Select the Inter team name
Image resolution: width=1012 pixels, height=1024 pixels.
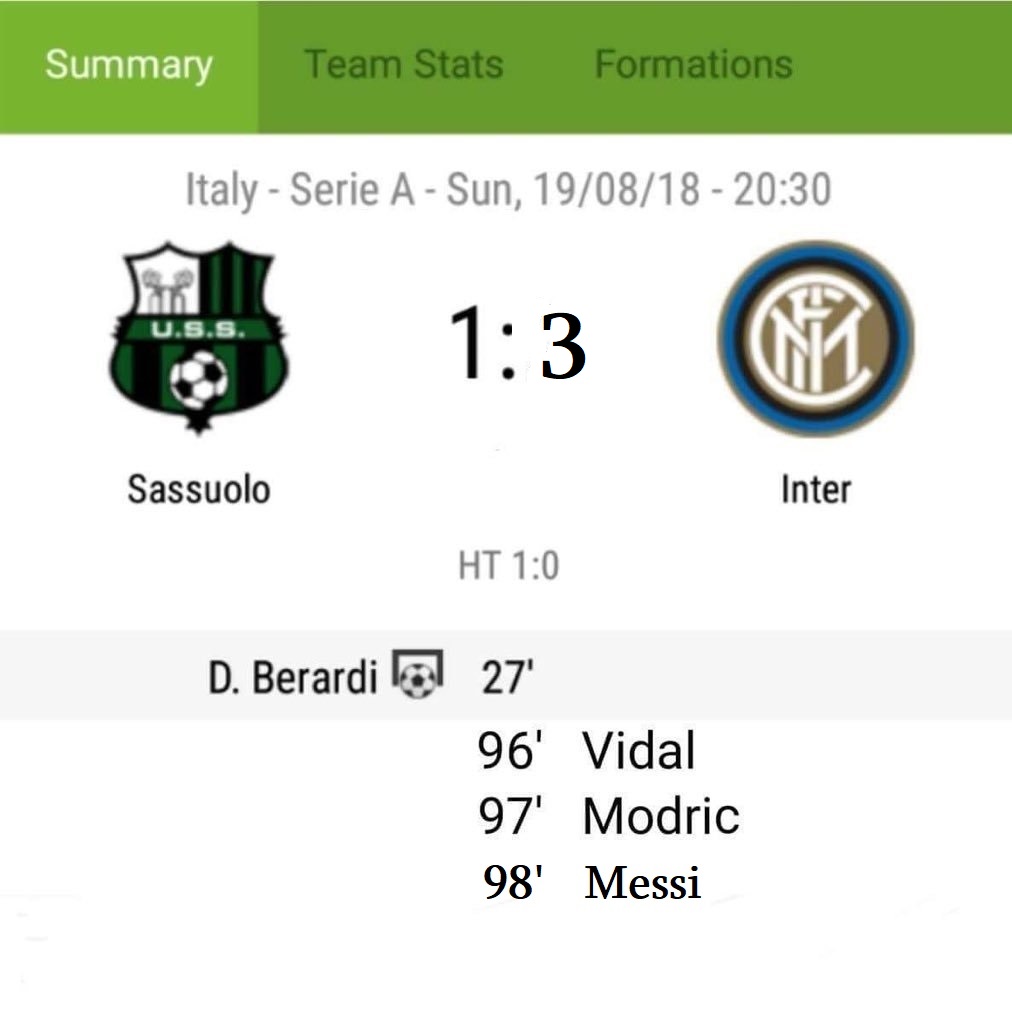(x=816, y=489)
